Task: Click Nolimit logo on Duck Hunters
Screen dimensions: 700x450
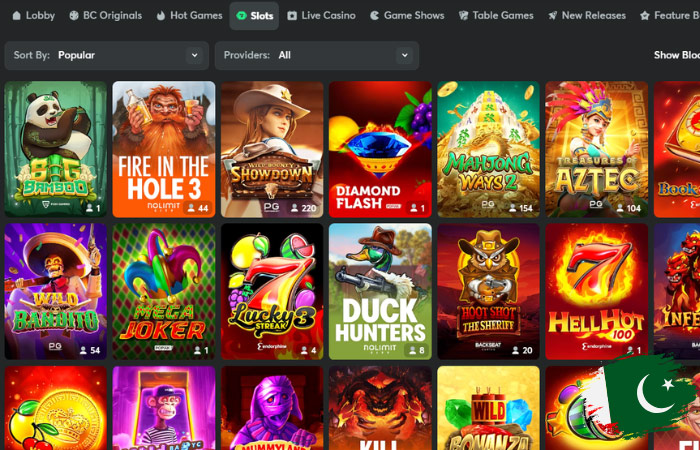Action: tap(380, 349)
